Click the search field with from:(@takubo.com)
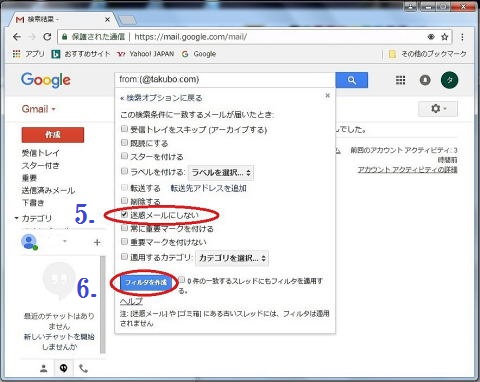The image size is (480, 382). (225, 79)
